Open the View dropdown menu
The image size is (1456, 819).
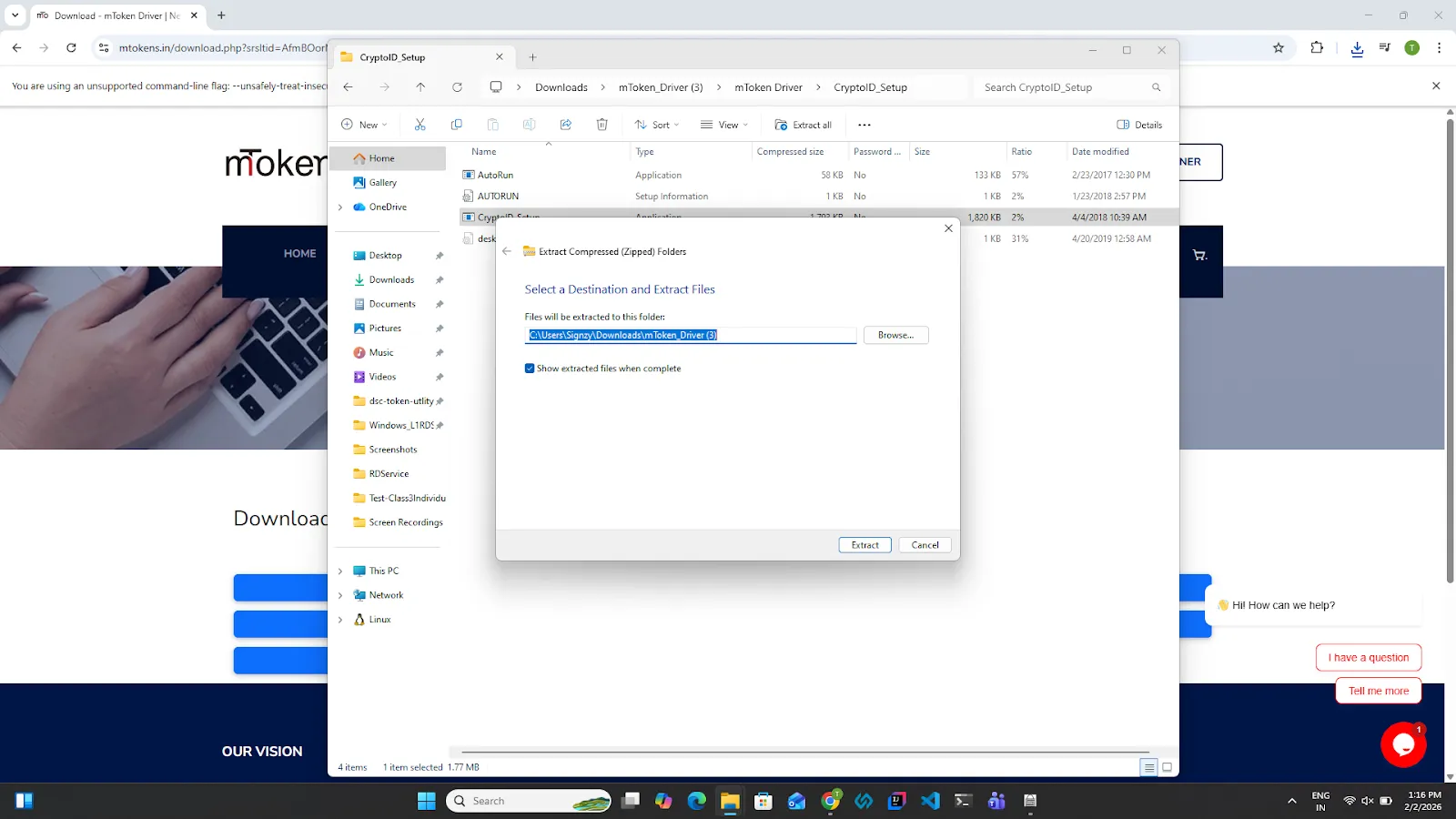[724, 125]
